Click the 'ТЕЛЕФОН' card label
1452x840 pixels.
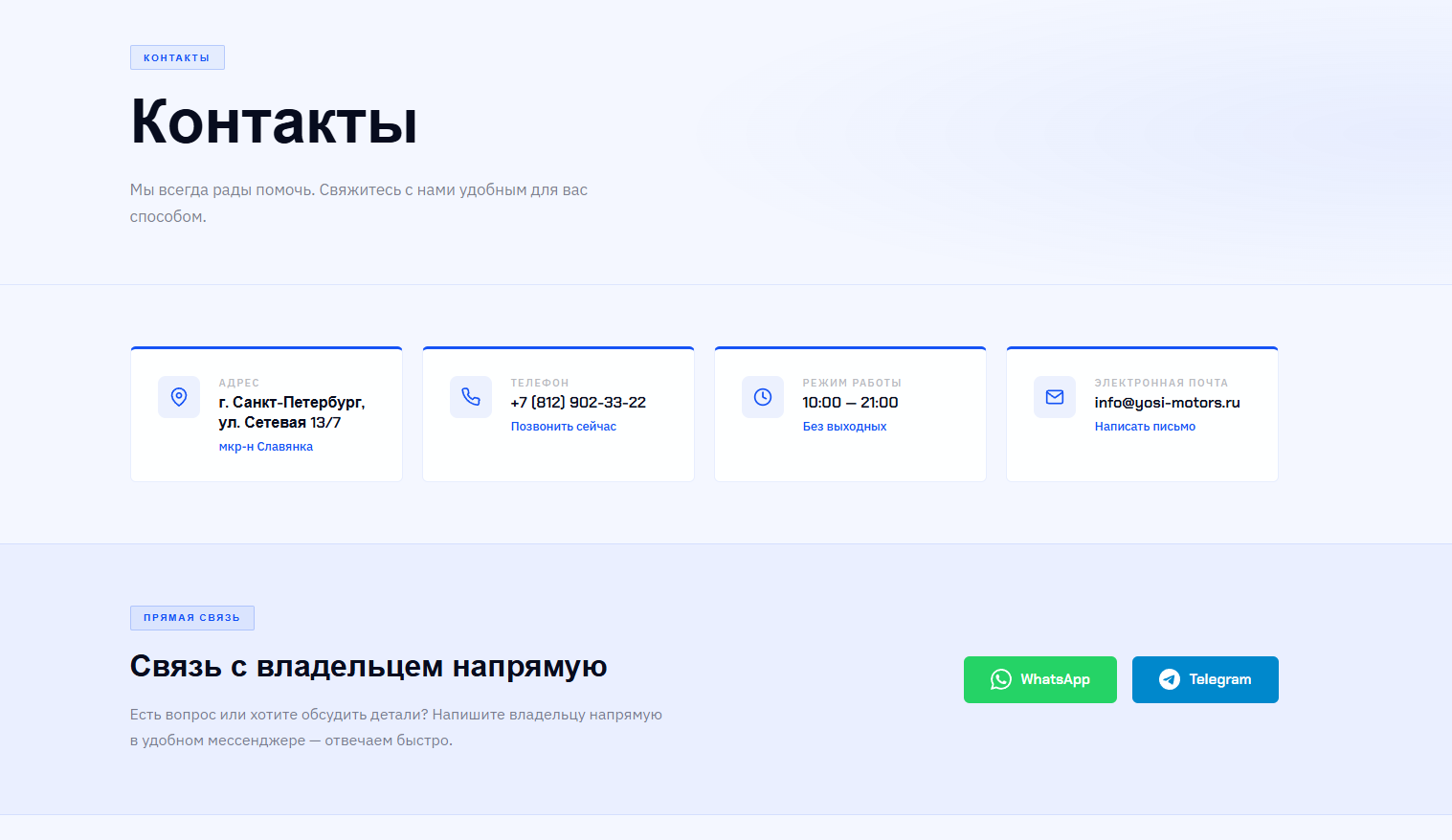click(x=540, y=383)
